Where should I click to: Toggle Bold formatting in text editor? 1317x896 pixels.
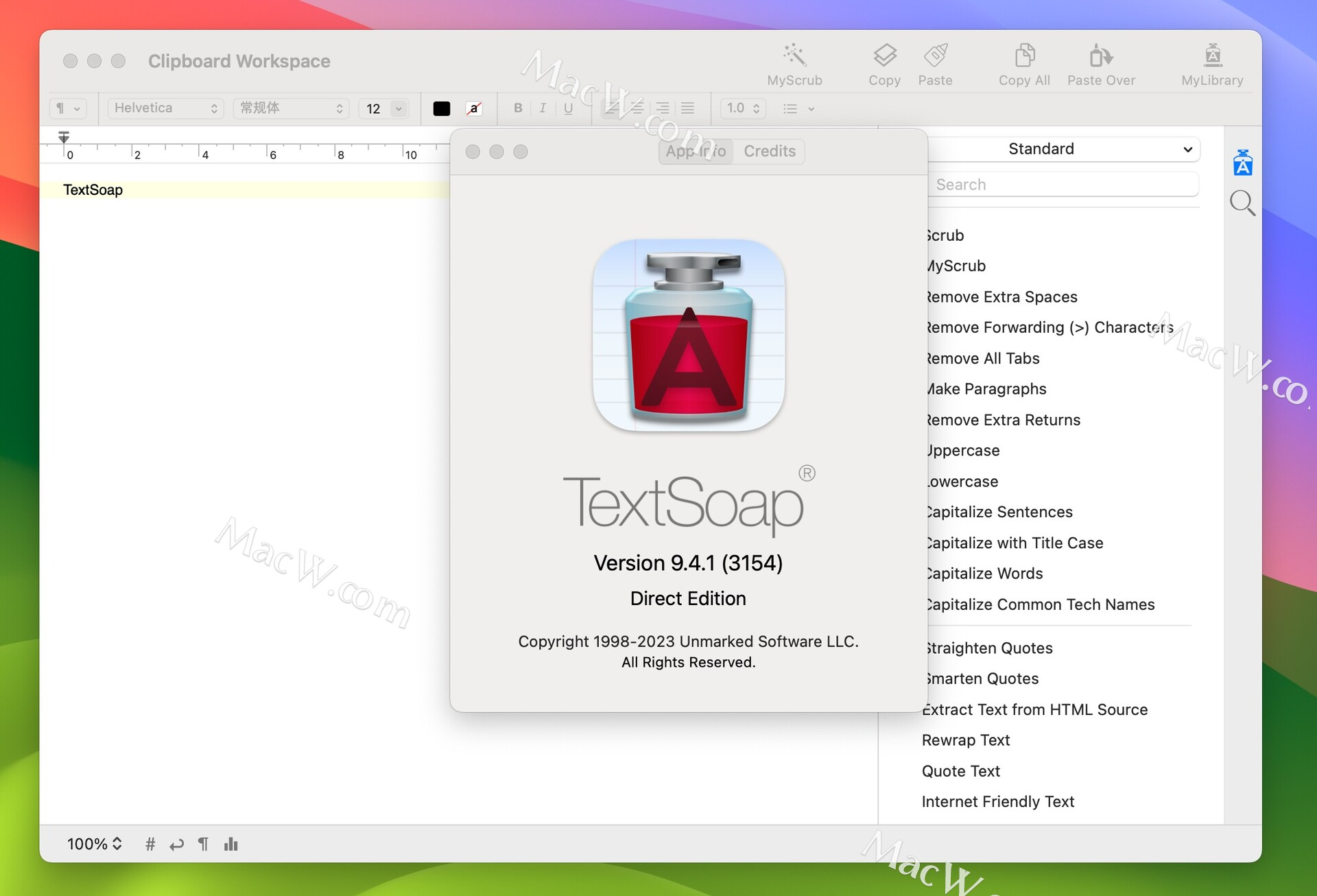(x=515, y=107)
